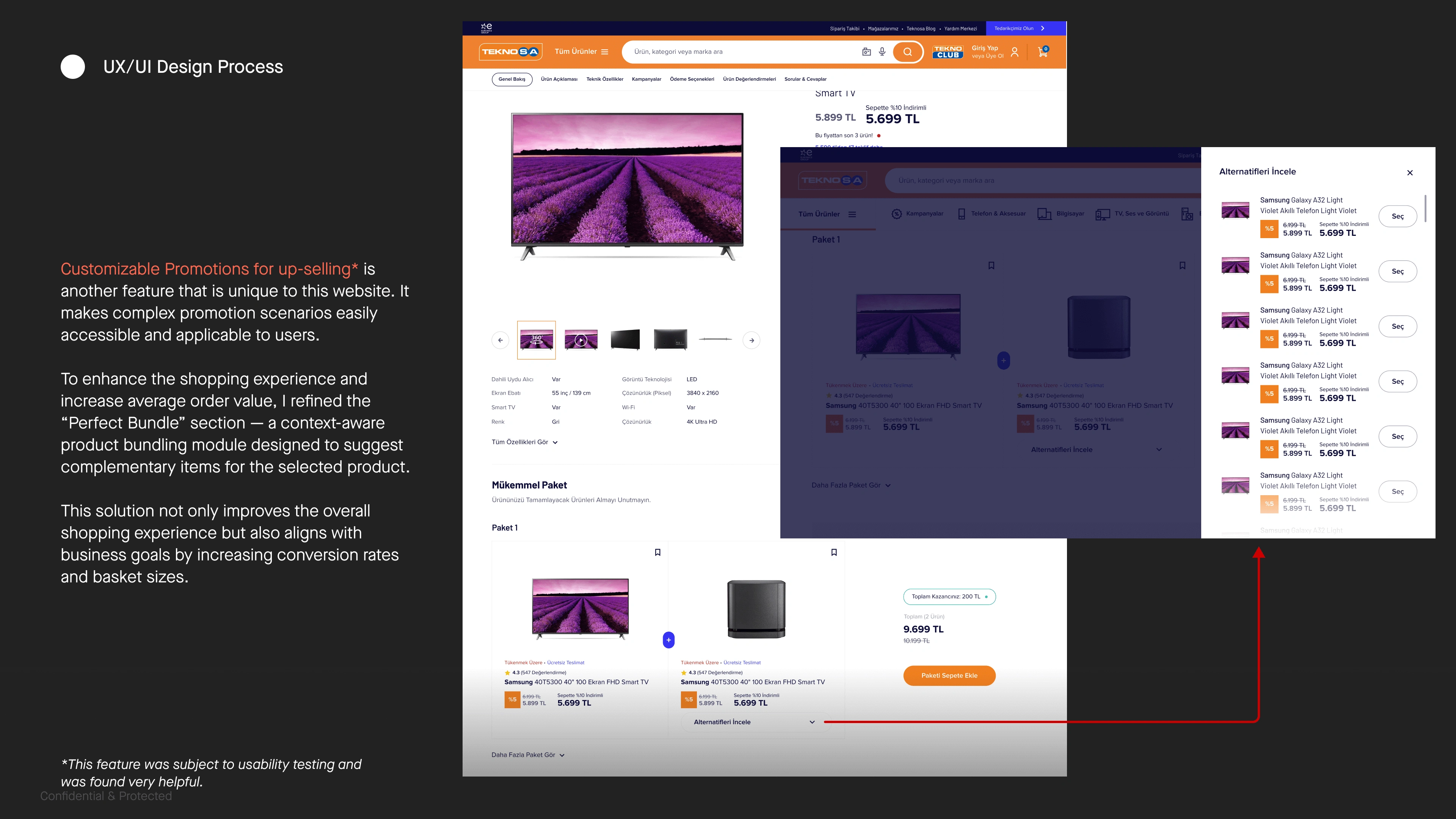This screenshot has width=1456, height=819.
Task: Bookmark the TV product in Paket 1
Action: (657, 552)
